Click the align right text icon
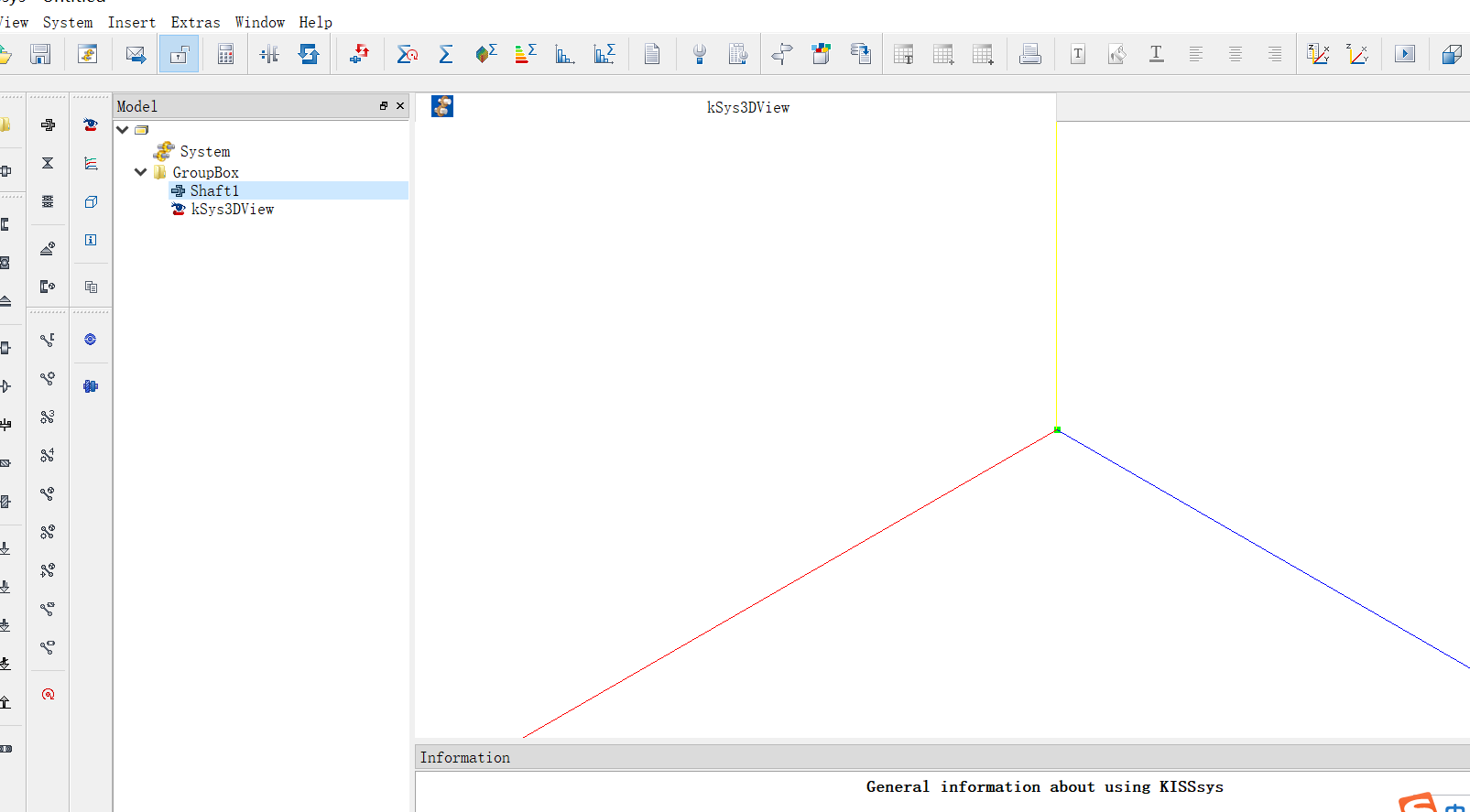Viewport: 1470px width, 812px height. click(1275, 54)
